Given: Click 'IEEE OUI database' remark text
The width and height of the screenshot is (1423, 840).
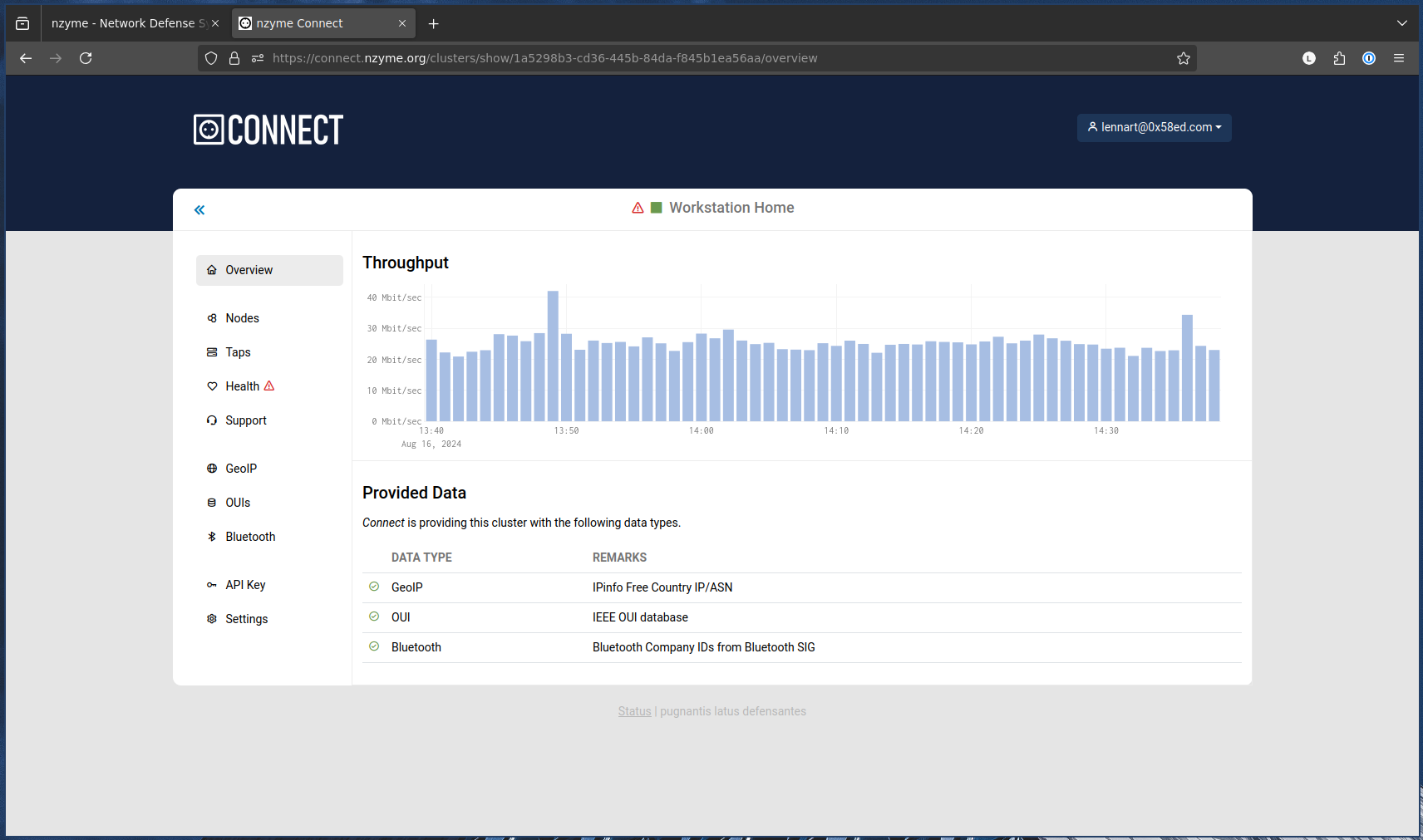Looking at the screenshot, I should click(x=640, y=617).
